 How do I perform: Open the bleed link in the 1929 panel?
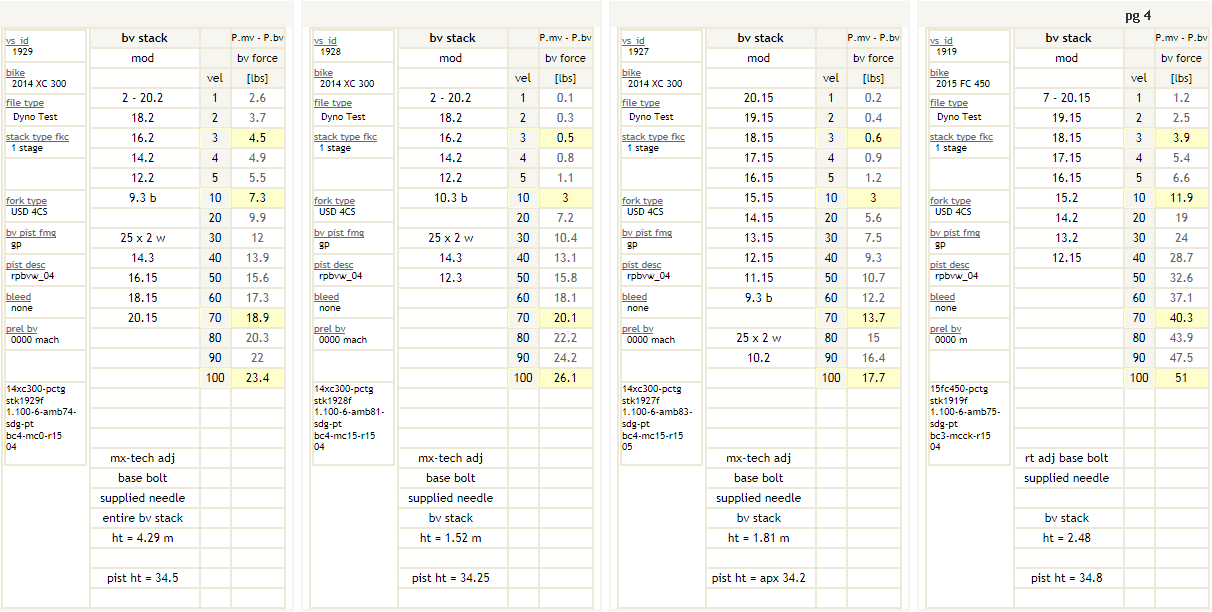point(16,297)
